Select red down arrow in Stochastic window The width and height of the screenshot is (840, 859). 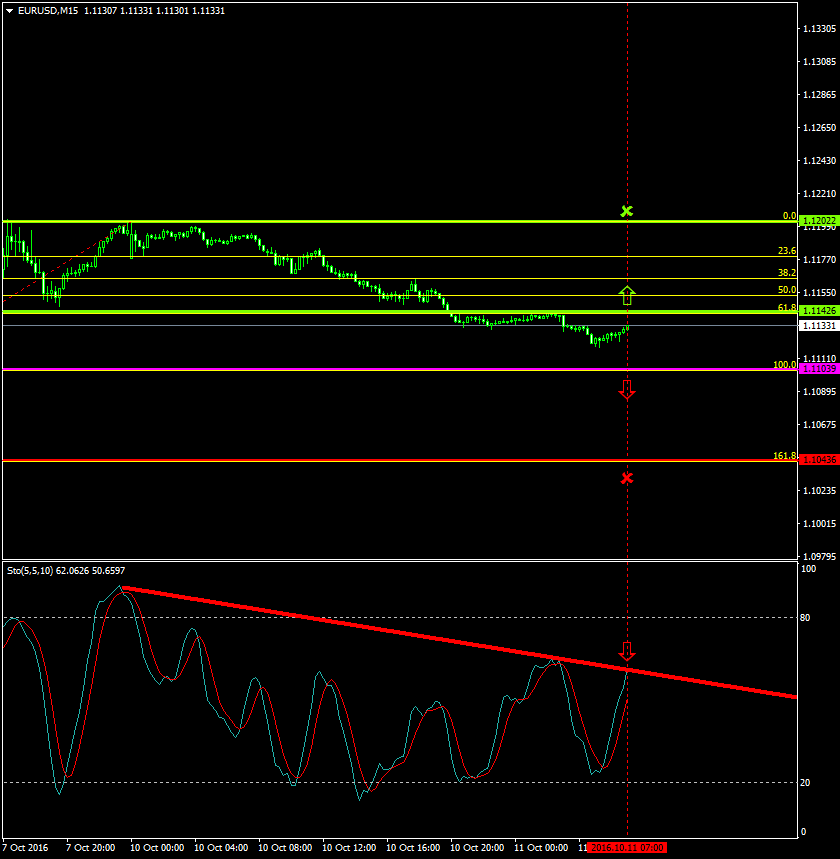627,651
